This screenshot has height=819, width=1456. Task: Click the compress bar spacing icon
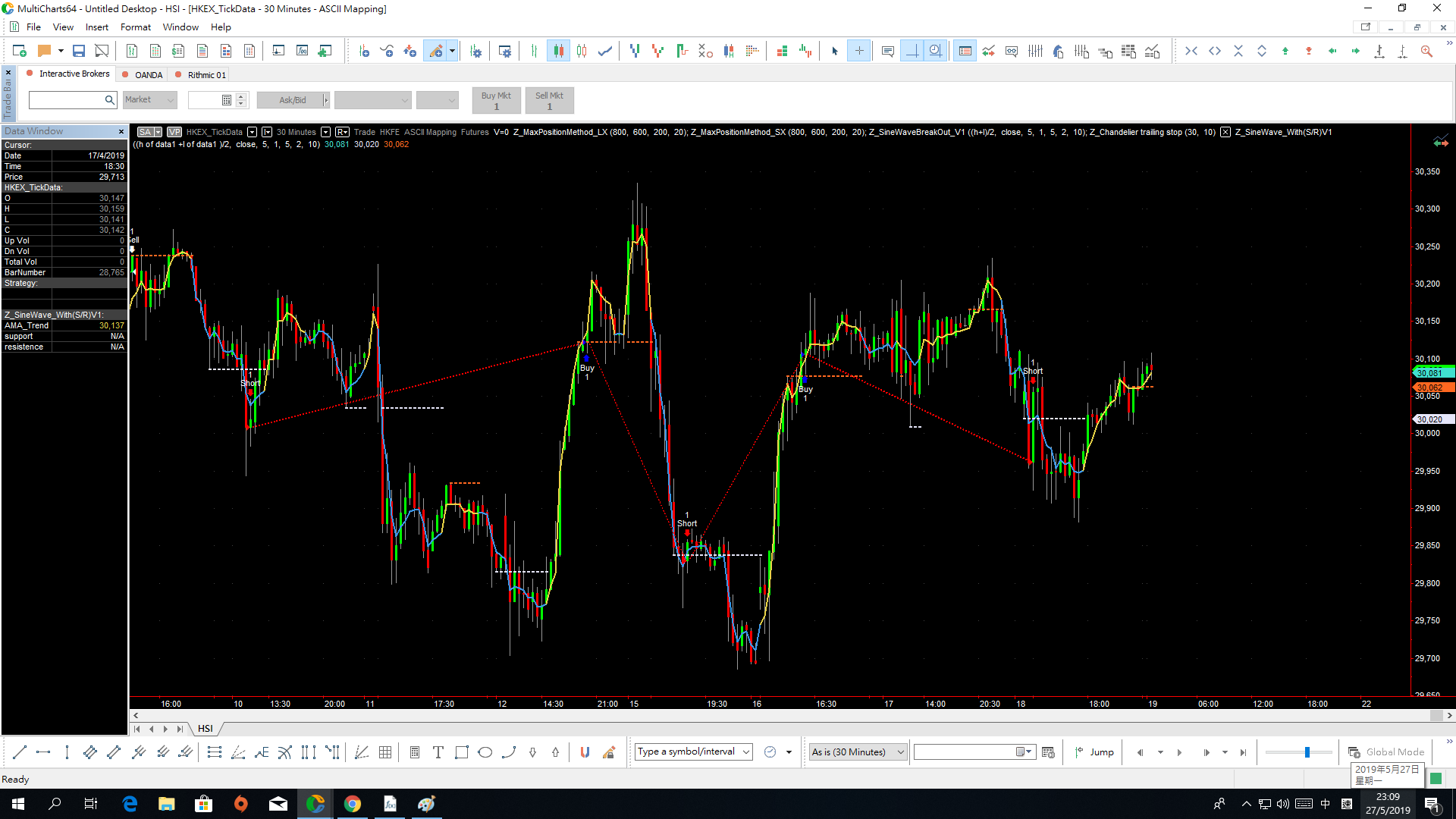click(1191, 51)
